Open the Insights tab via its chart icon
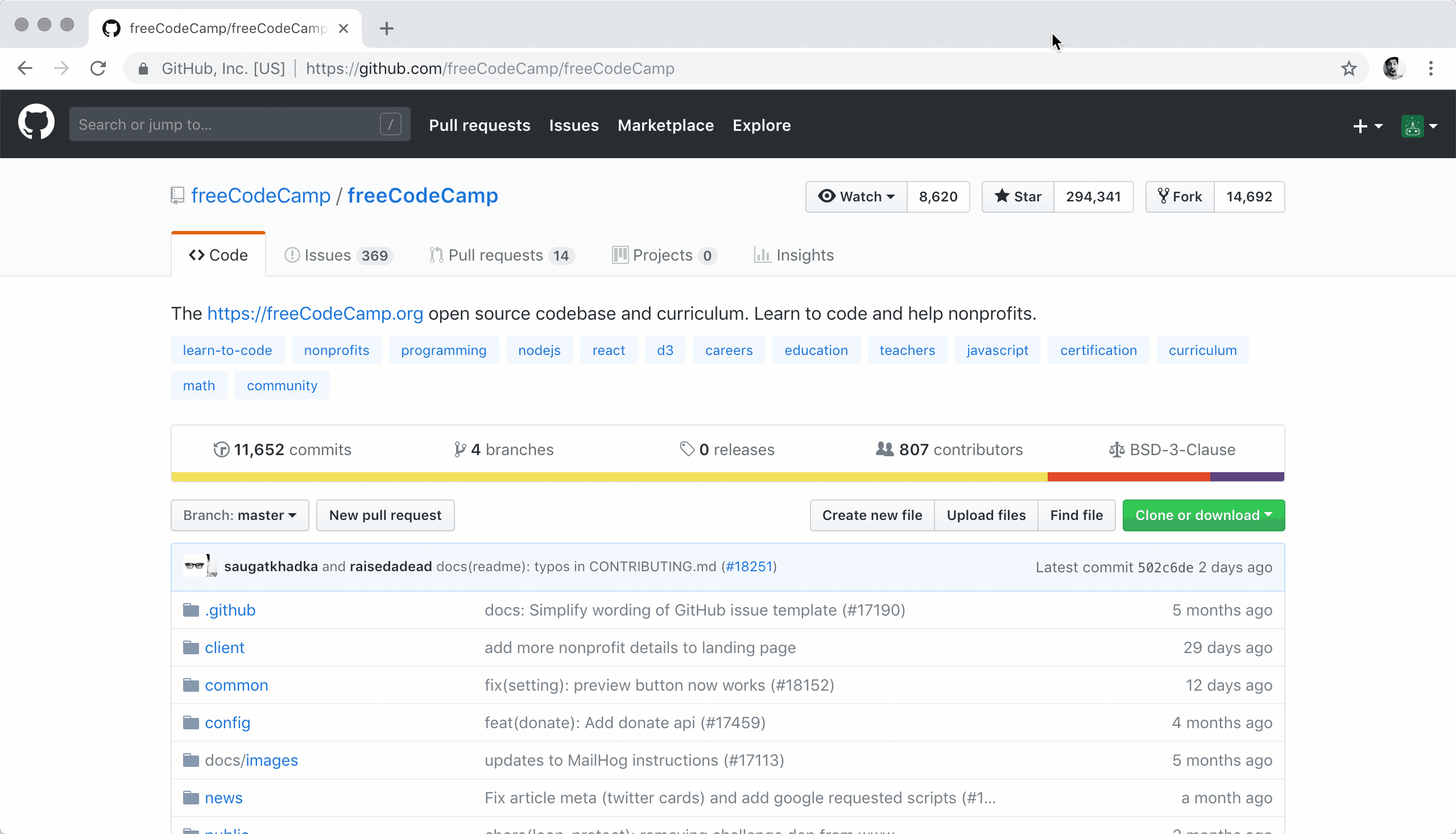Screen dimensions: 1456x834 762,255
